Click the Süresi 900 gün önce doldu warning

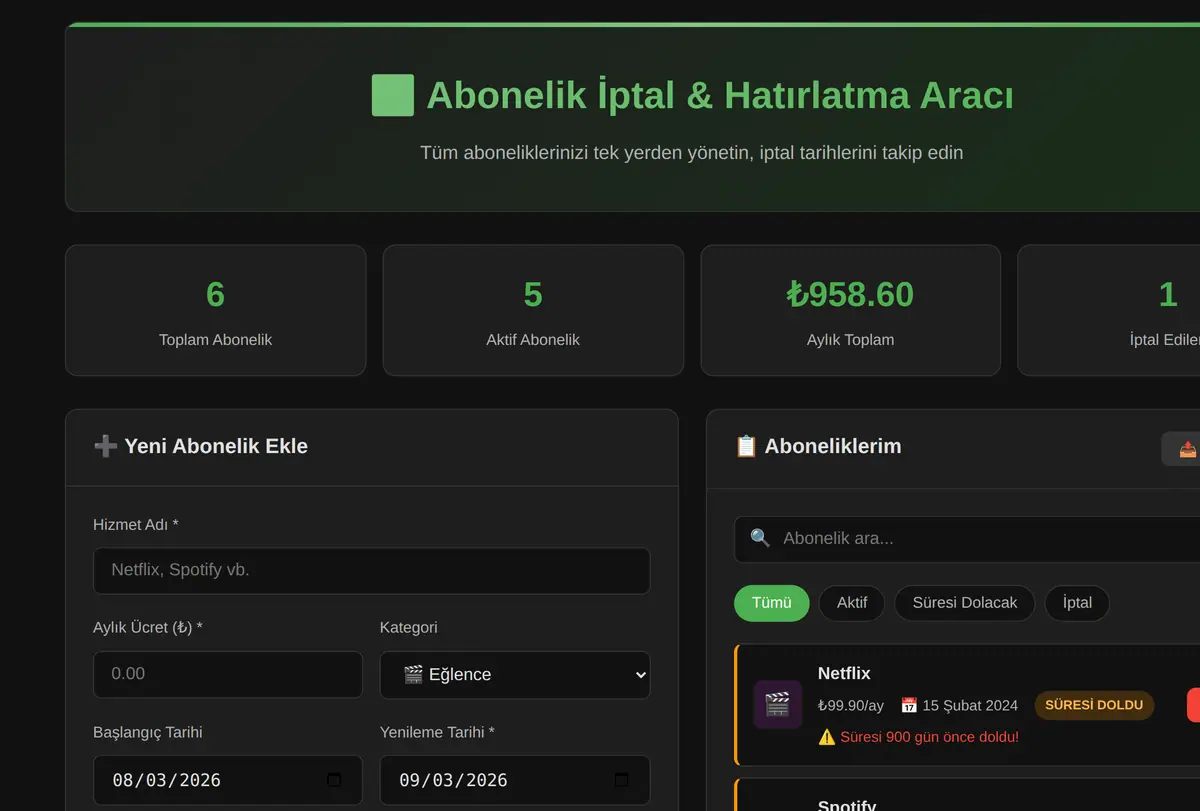click(x=929, y=737)
